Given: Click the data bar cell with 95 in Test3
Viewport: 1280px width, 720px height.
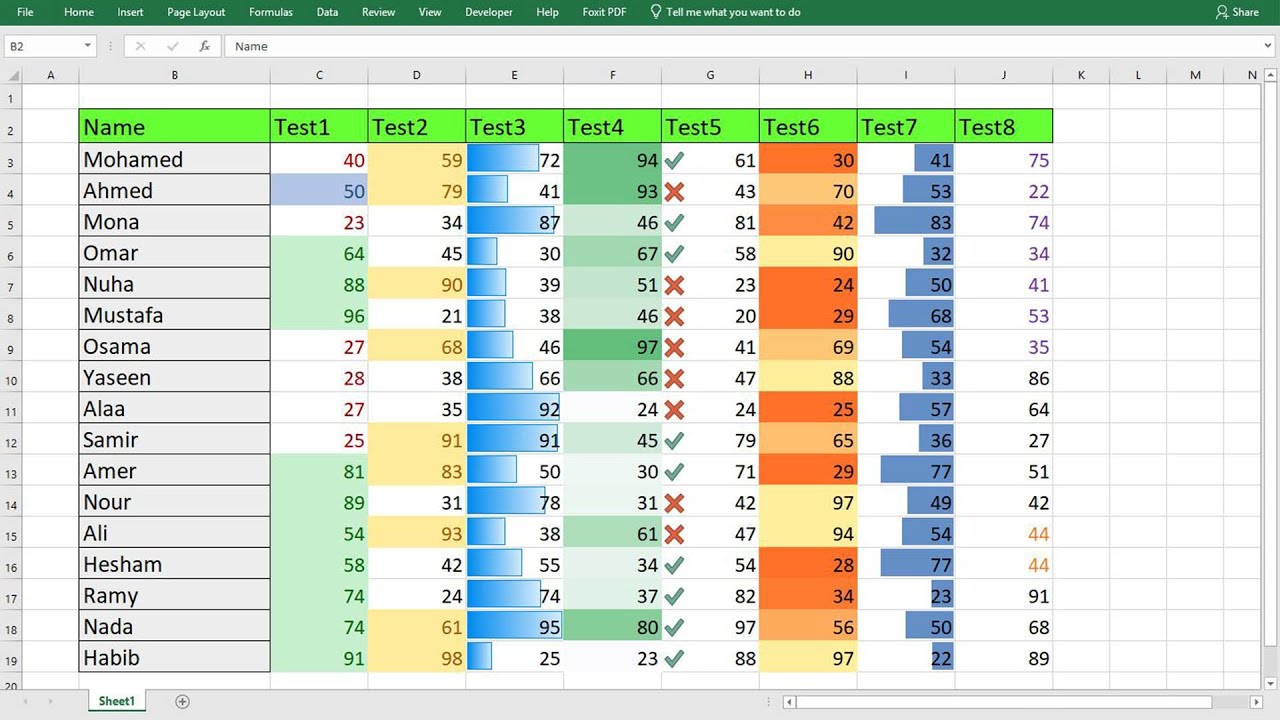Looking at the screenshot, I should coord(514,626).
